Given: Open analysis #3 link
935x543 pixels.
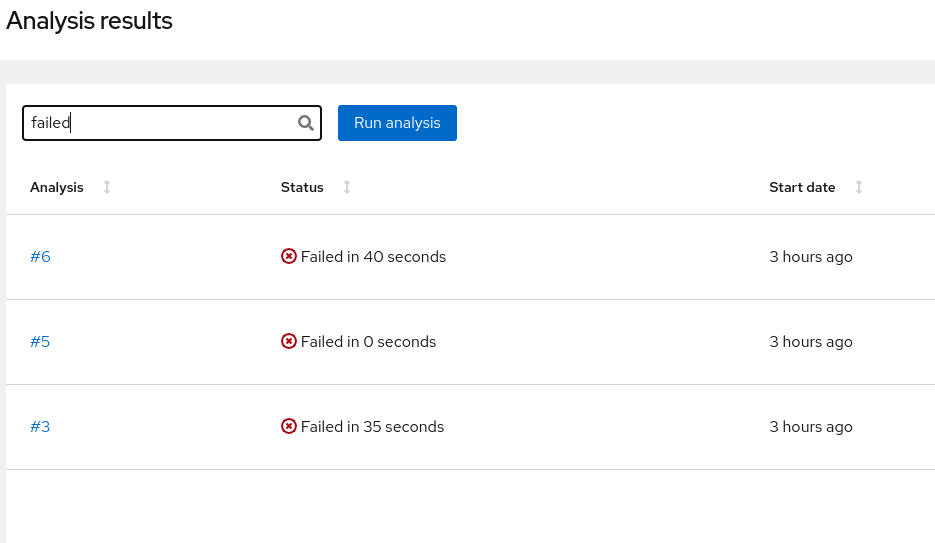Looking at the screenshot, I should coord(40,427).
